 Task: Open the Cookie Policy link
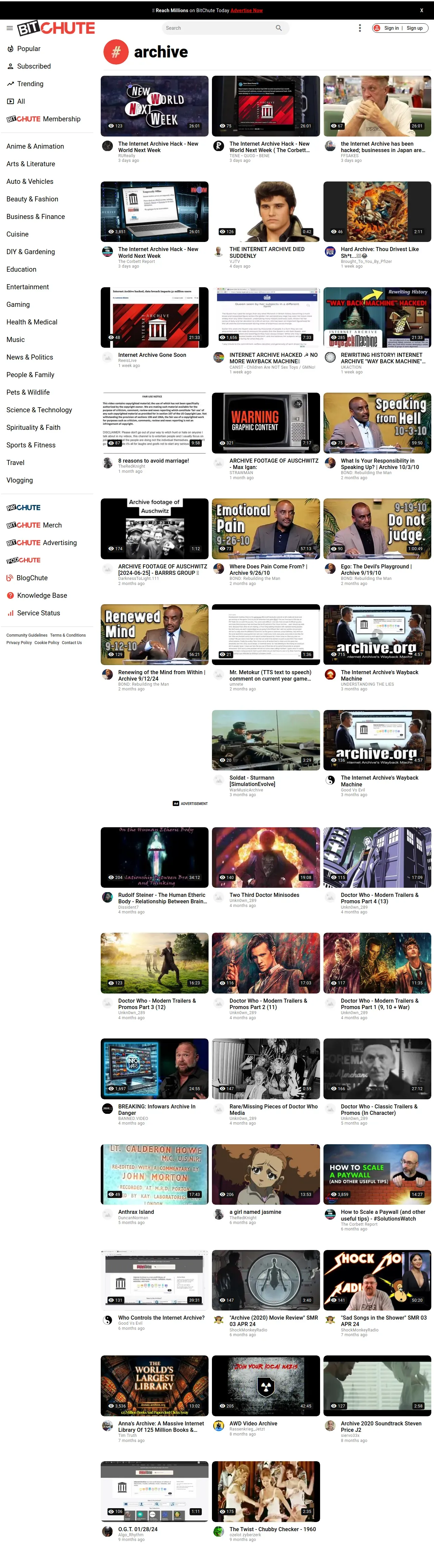[x=47, y=643]
